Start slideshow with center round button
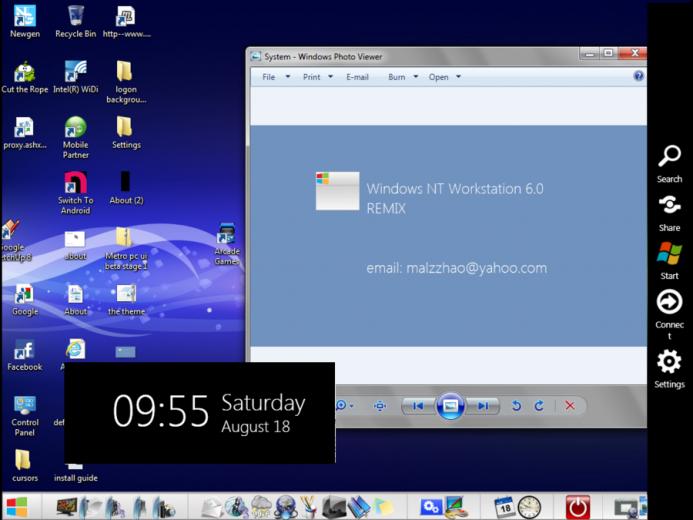 click(450, 406)
